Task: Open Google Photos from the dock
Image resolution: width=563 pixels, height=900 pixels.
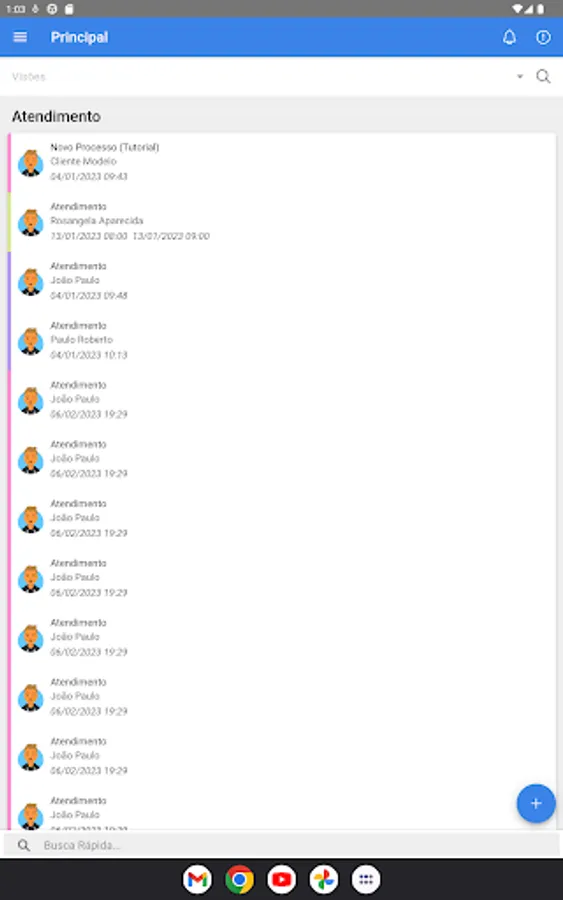Action: (x=324, y=879)
